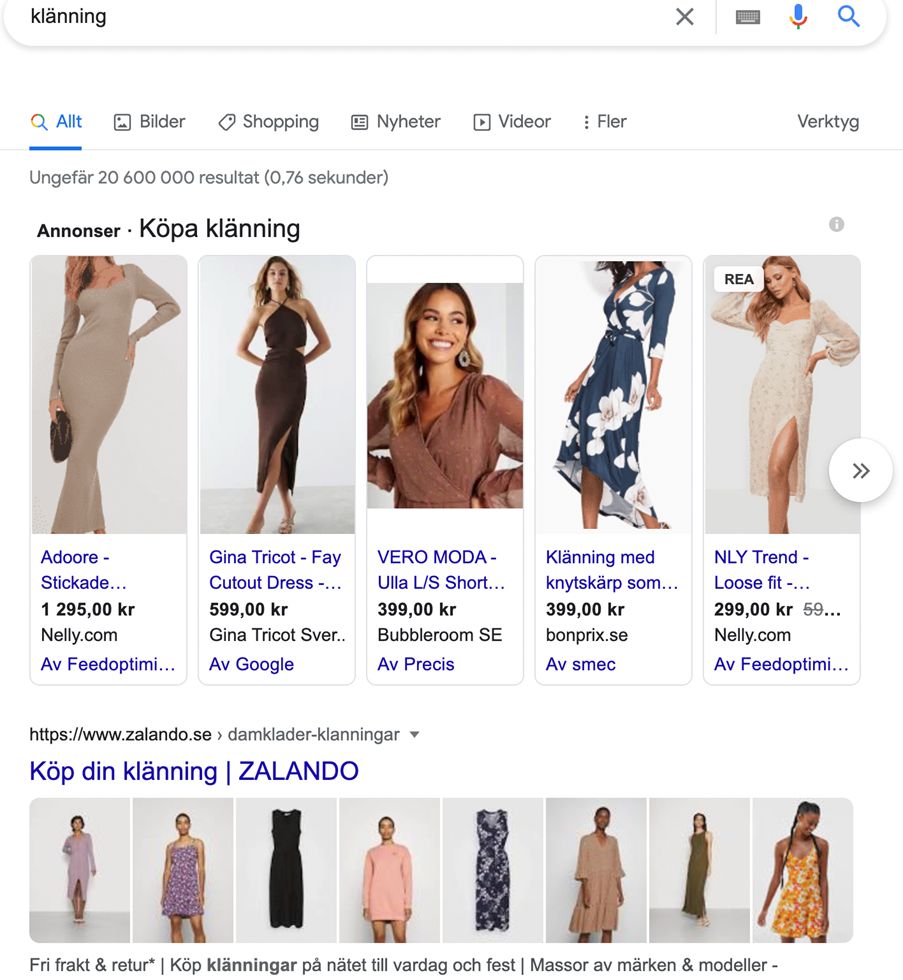The height and width of the screenshot is (980, 903).
Task: Expand the Fler menu
Action: tap(604, 122)
